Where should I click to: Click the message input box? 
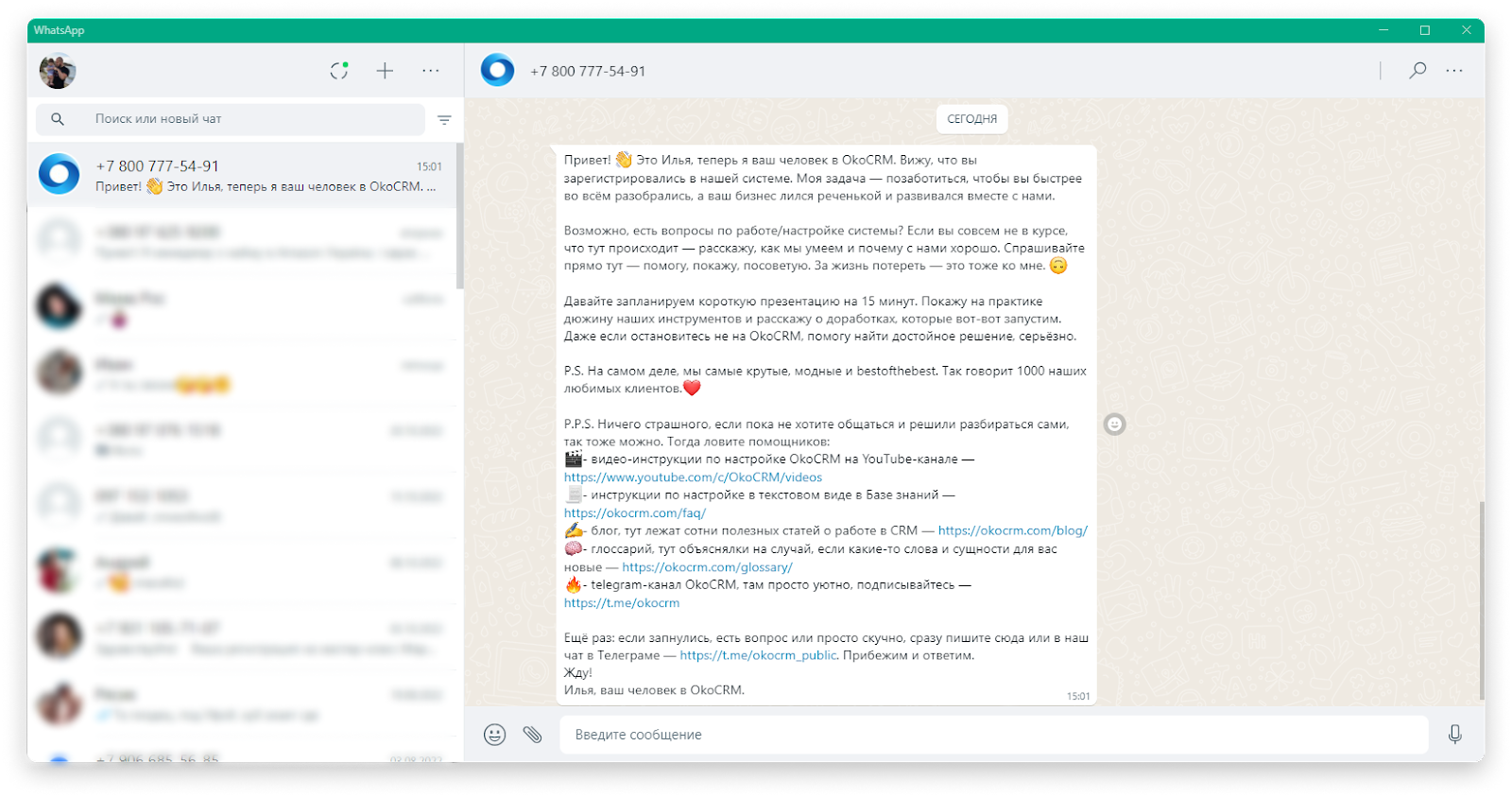(x=992, y=735)
